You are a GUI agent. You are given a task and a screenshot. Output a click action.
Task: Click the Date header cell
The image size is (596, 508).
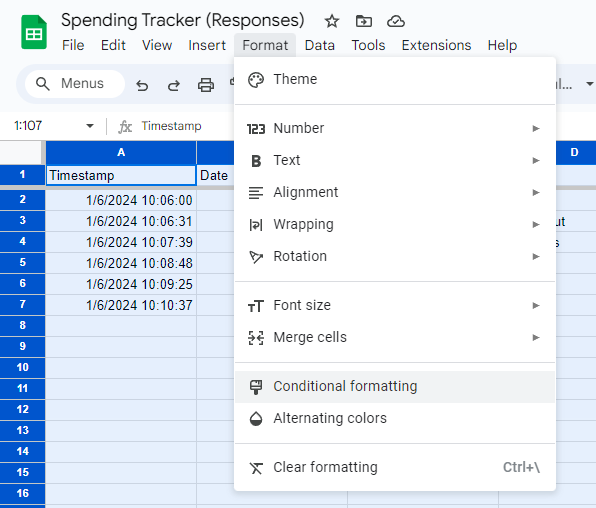tap(216, 175)
